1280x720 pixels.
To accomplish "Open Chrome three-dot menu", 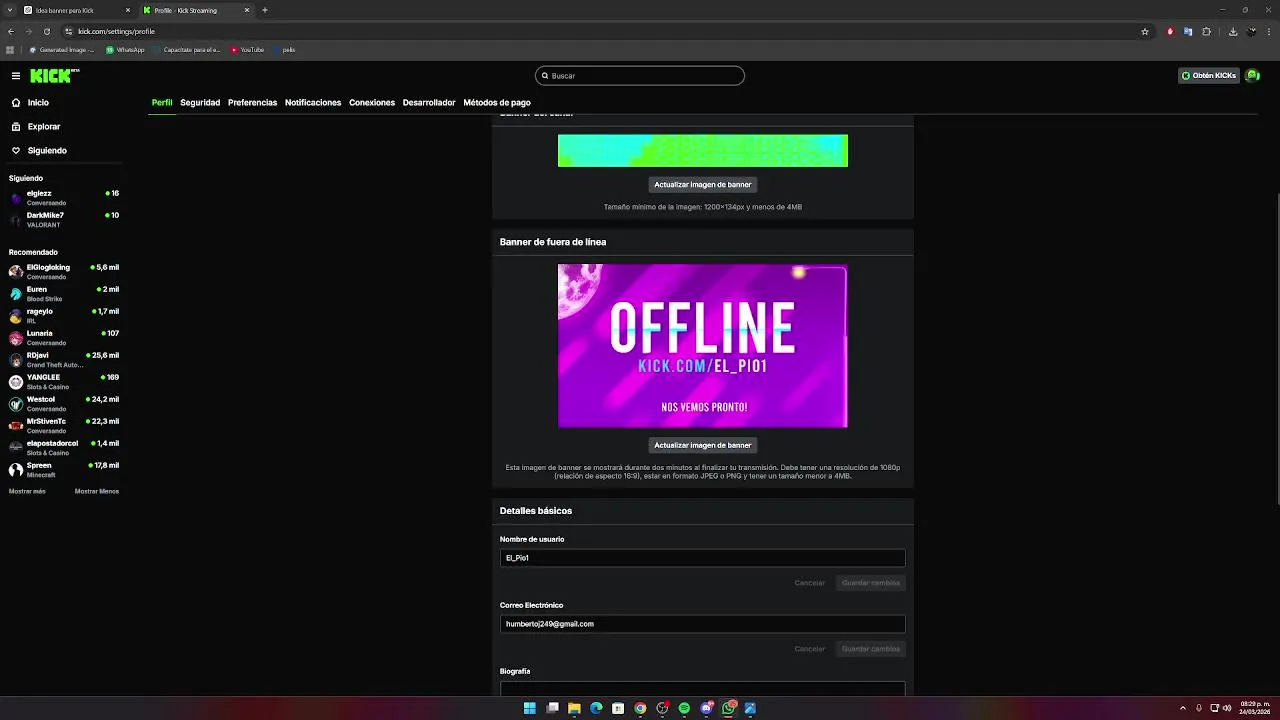I will [x=1268, y=31].
